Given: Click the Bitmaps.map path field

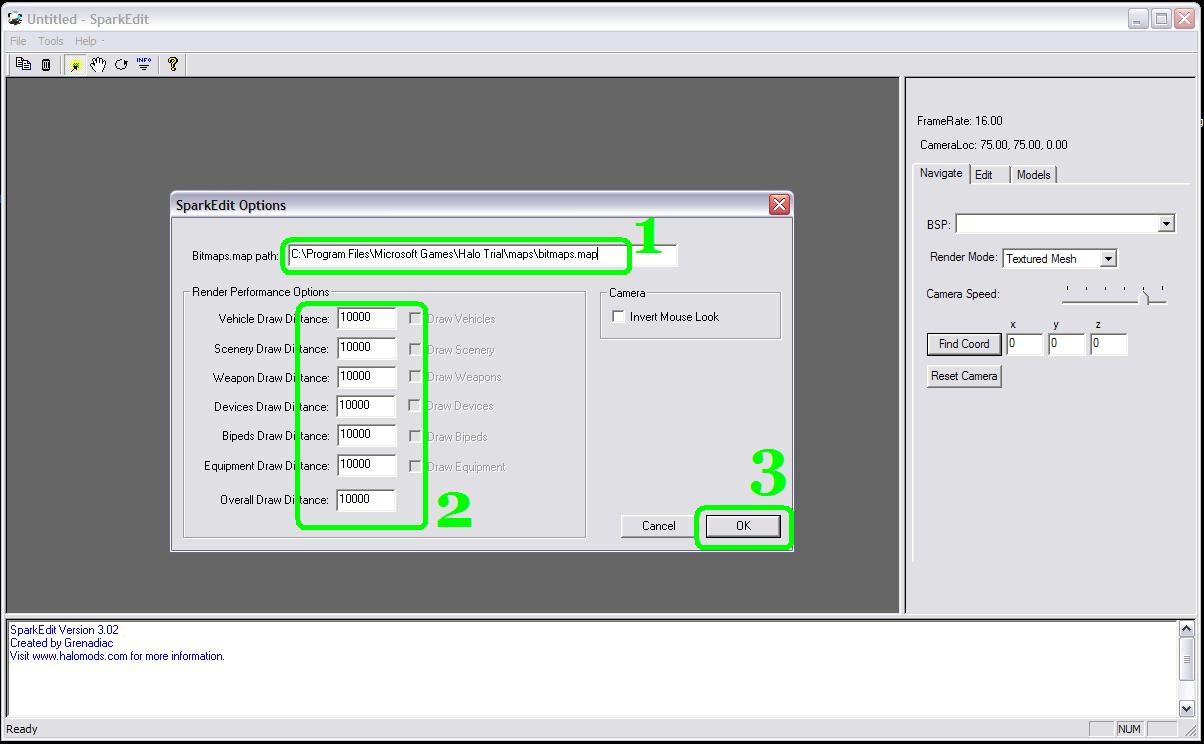Looking at the screenshot, I should (x=482, y=255).
